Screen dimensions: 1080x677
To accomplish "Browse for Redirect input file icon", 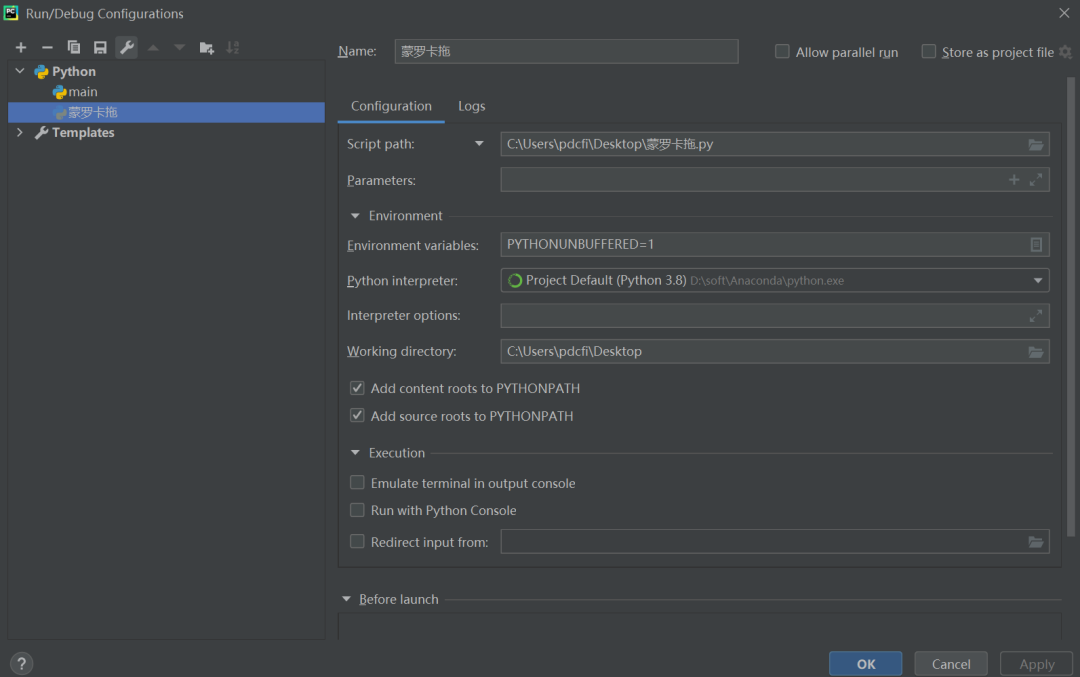I will (x=1035, y=542).
